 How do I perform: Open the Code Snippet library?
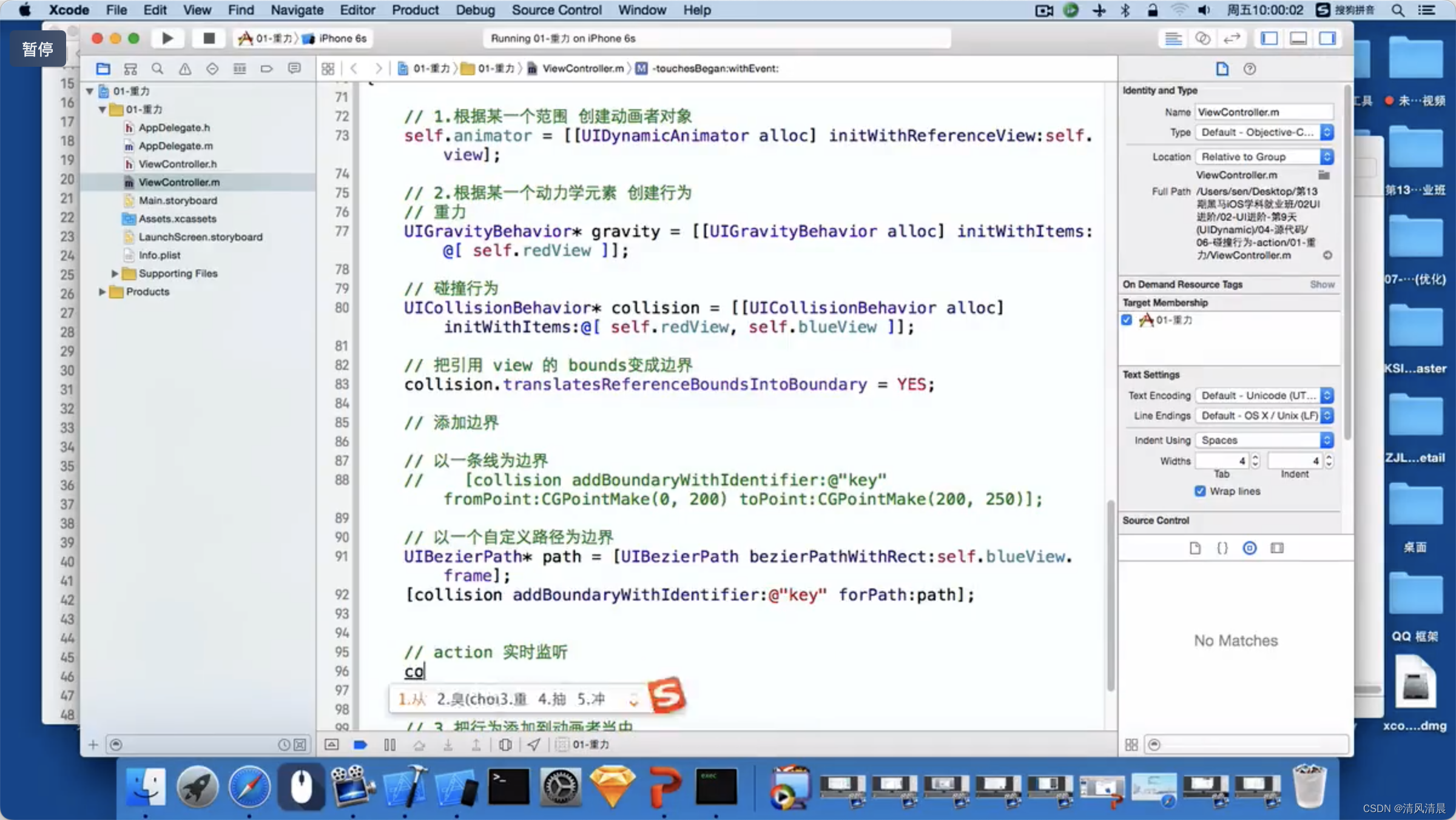[1222, 548]
